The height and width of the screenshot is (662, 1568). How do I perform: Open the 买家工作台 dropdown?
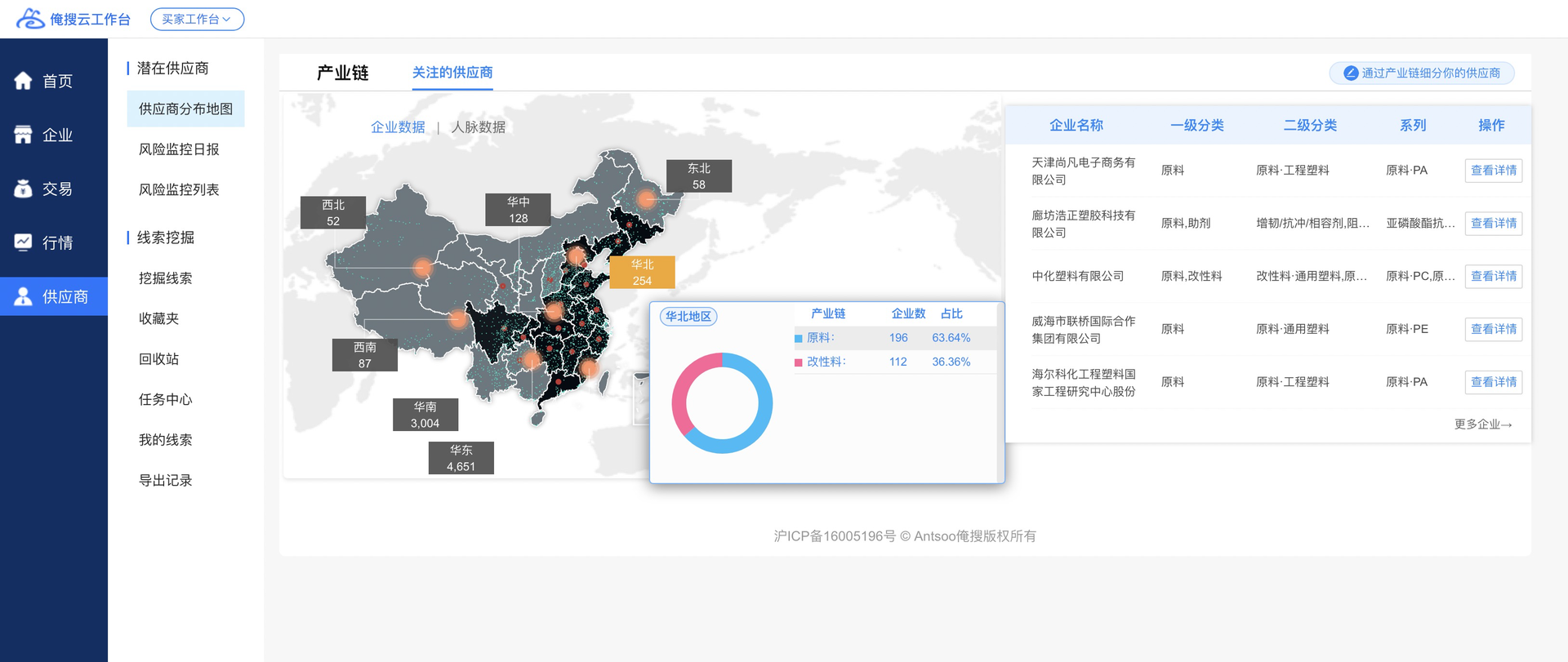click(197, 19)
